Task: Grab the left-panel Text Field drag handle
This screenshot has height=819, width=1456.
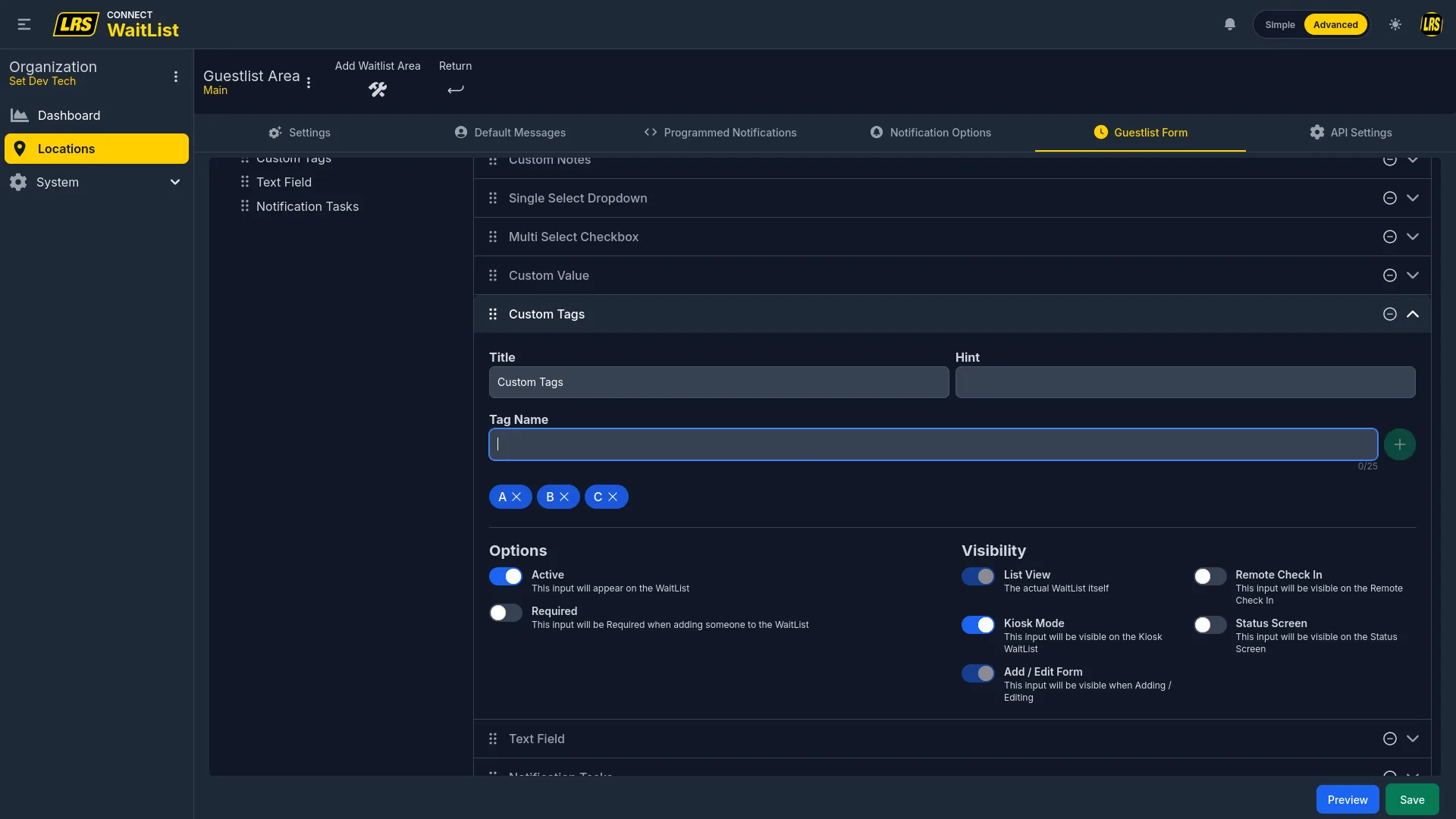Action: click(244, 182)
